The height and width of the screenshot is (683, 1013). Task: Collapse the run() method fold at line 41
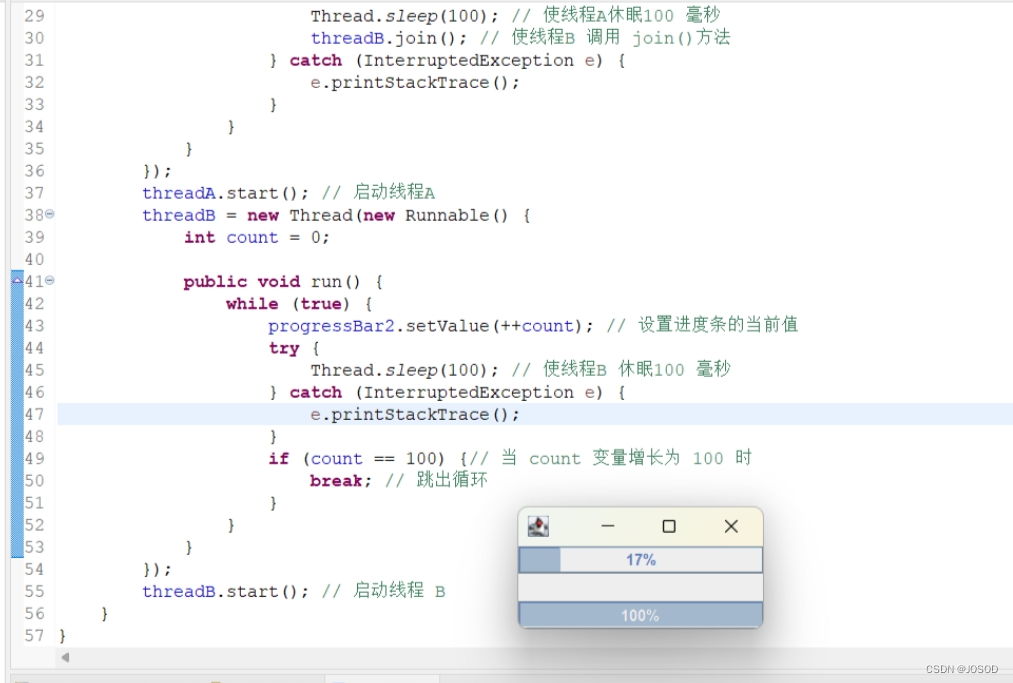click(50, 280)
